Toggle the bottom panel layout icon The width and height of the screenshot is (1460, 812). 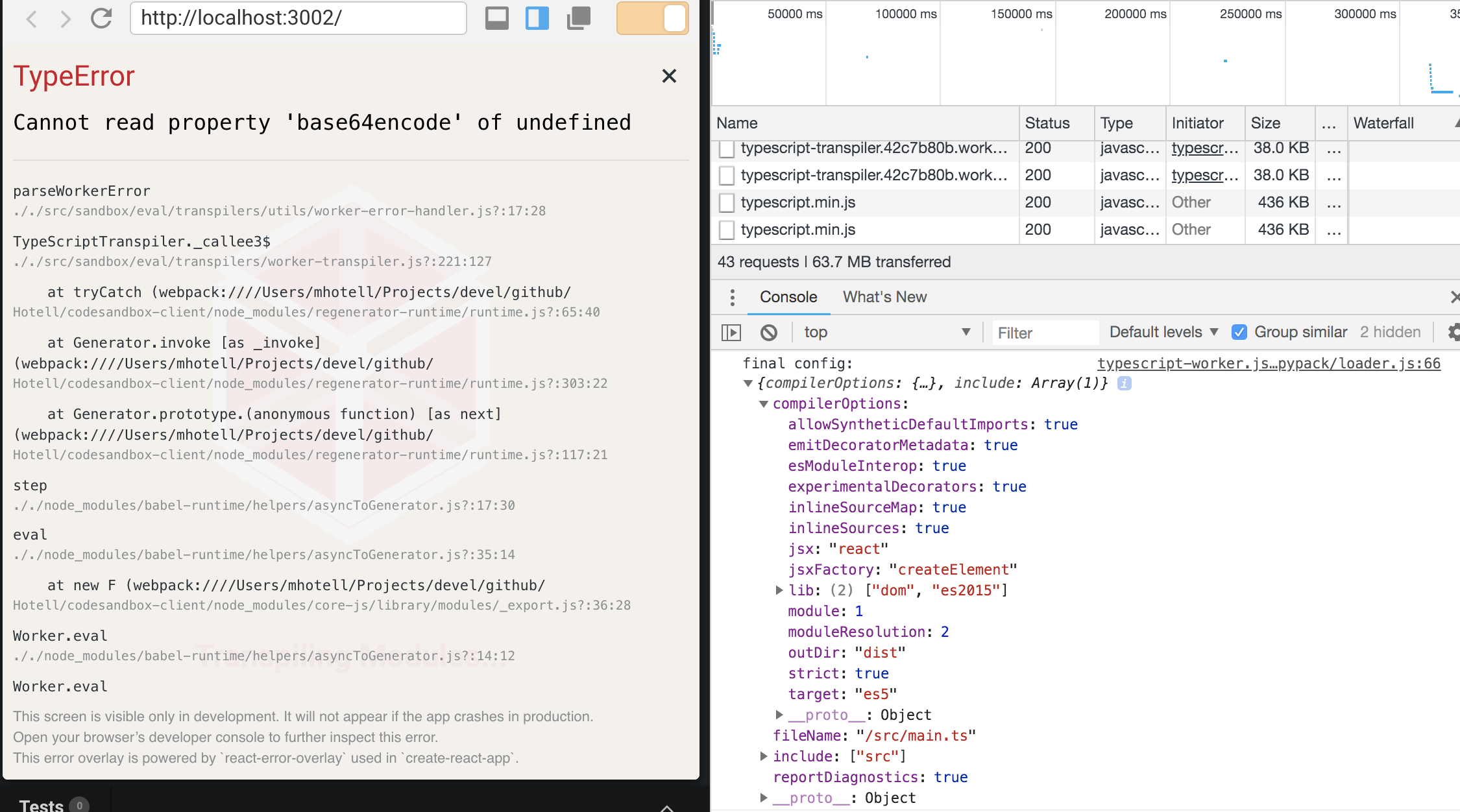pyautogui.click(x=497, y=18)
